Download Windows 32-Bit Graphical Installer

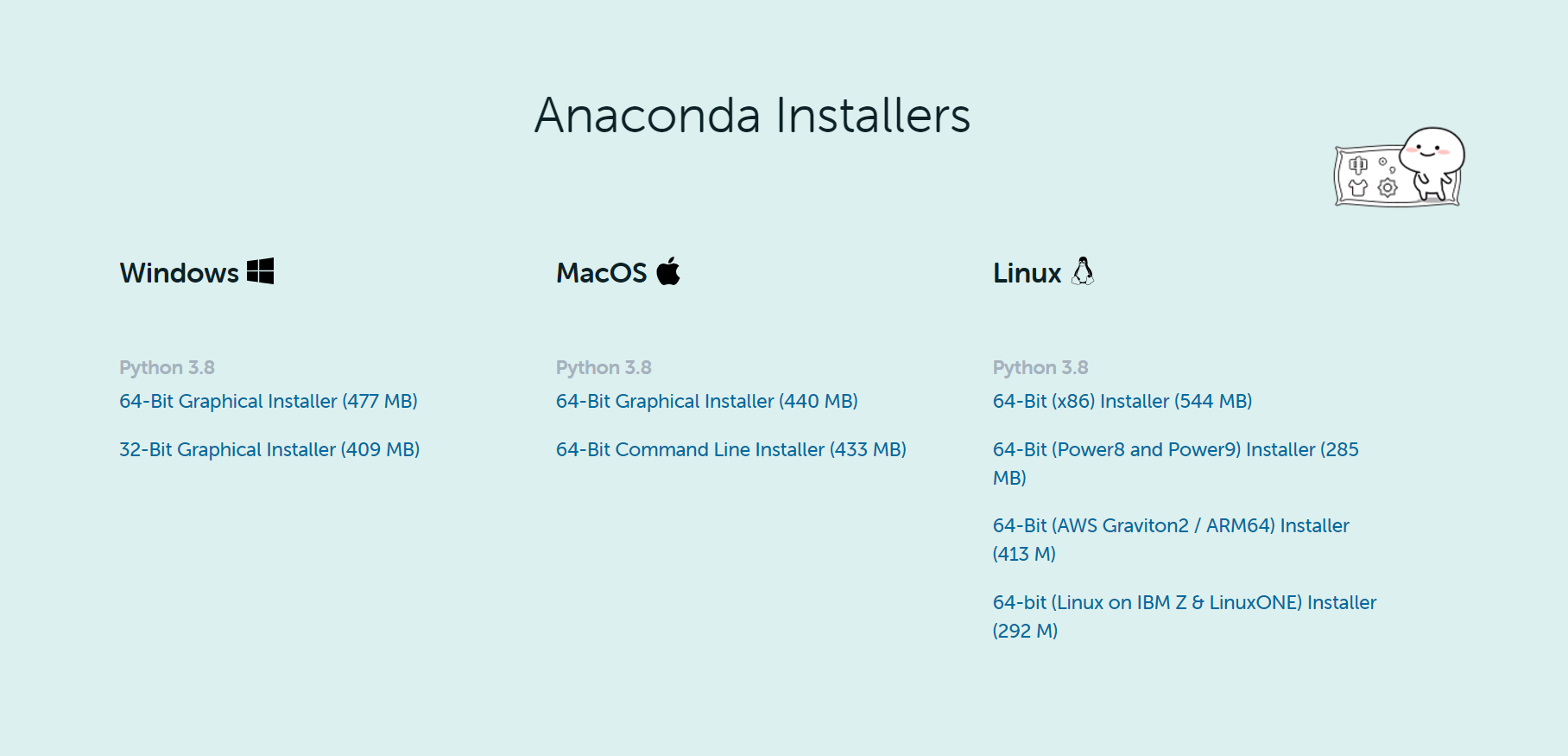269,449
